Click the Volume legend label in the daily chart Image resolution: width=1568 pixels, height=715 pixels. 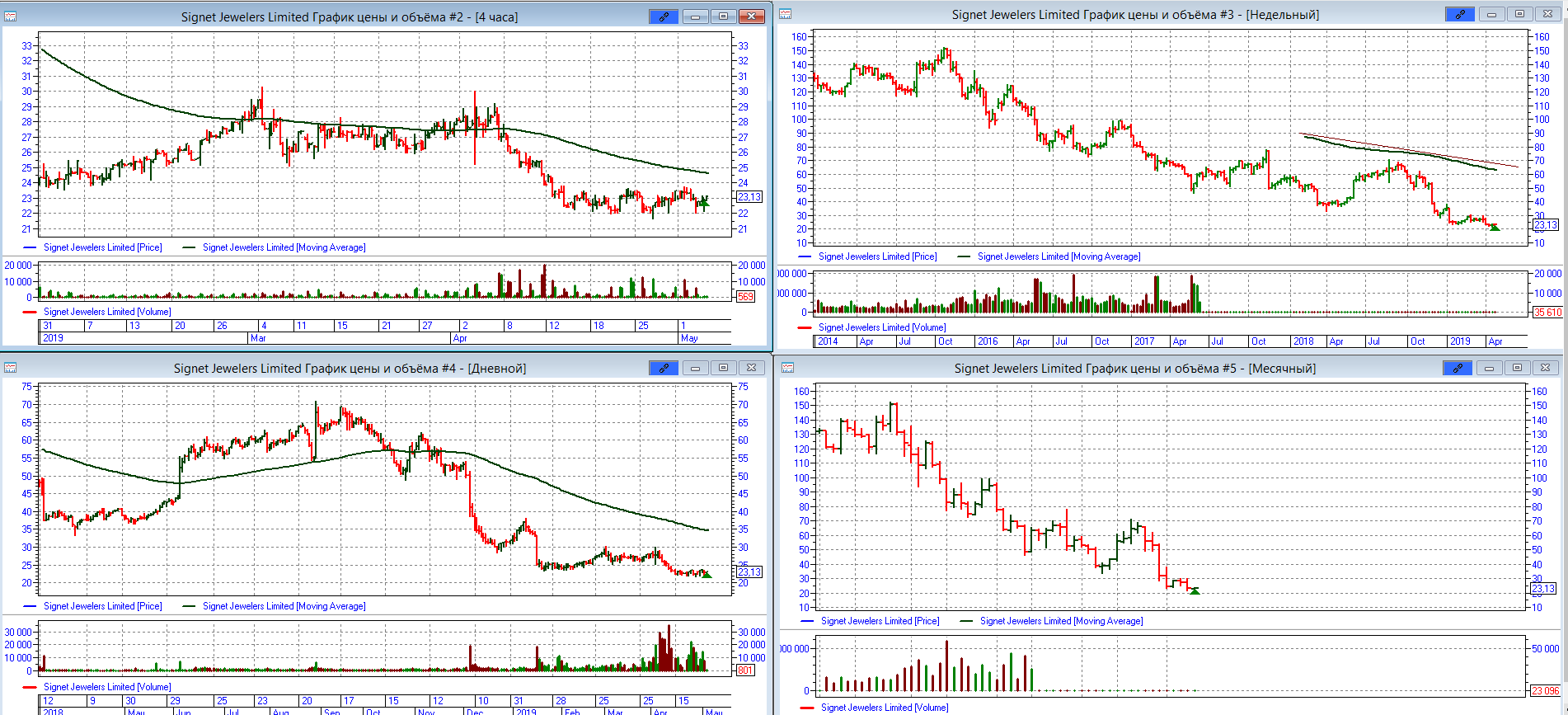(x=107, y=687)
